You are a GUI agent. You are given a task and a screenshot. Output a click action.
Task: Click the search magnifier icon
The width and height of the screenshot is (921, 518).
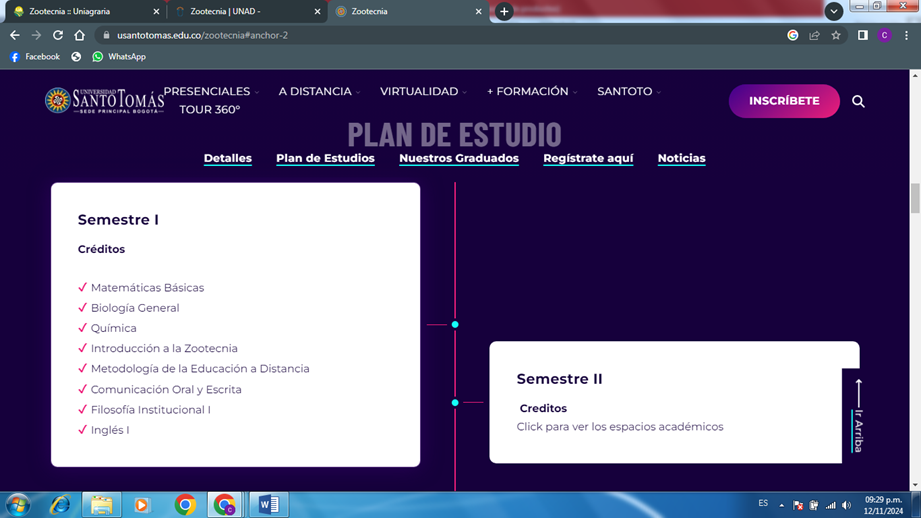coord(858,101)
